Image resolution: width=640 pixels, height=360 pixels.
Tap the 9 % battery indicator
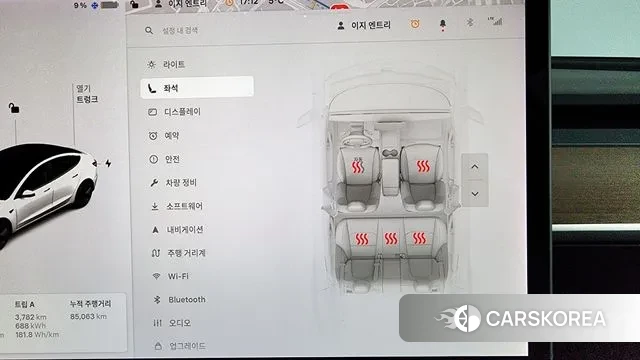point(96,5)
